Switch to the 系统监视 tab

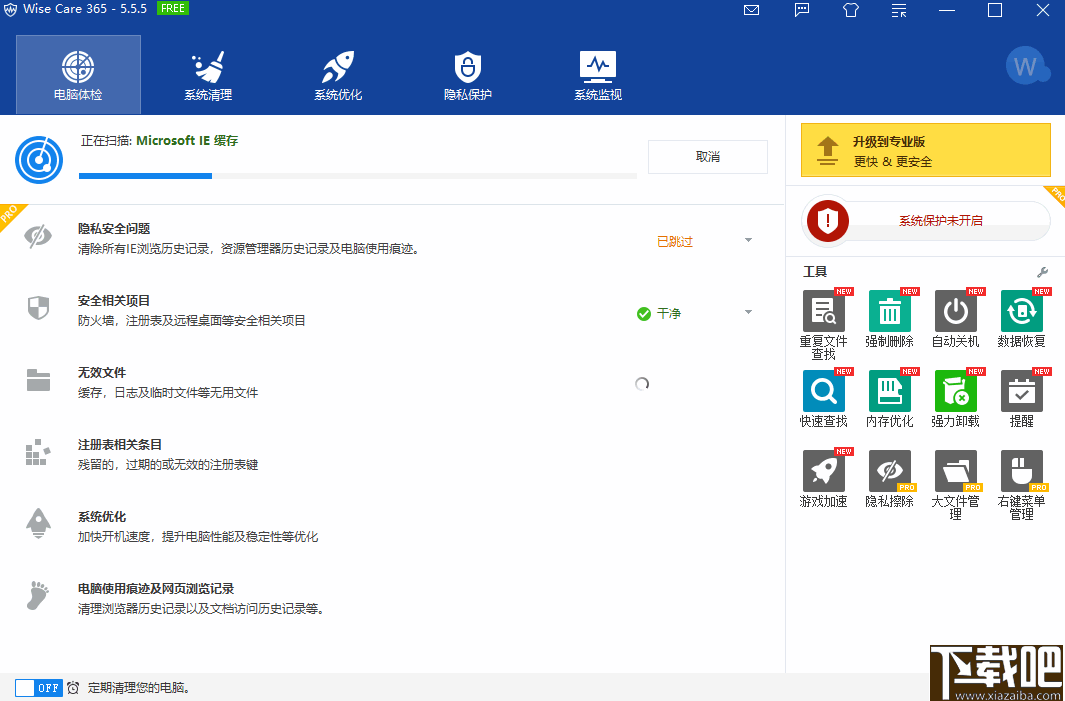coord(598,75)
